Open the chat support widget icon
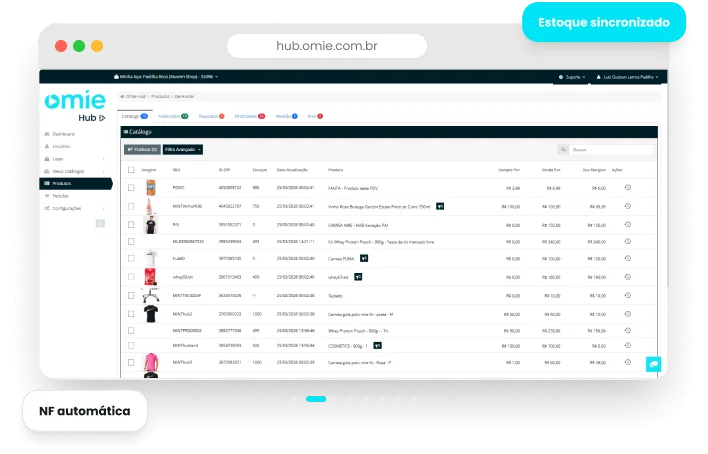Screen dimensions: 708x454 pyautogui.click(x=652, y=365)
